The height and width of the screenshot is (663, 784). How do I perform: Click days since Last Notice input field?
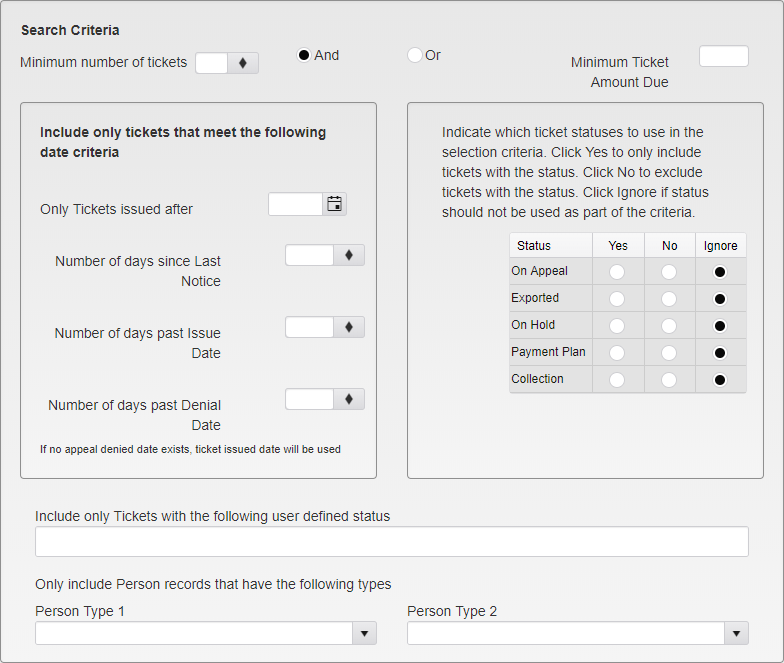(310, 255)
